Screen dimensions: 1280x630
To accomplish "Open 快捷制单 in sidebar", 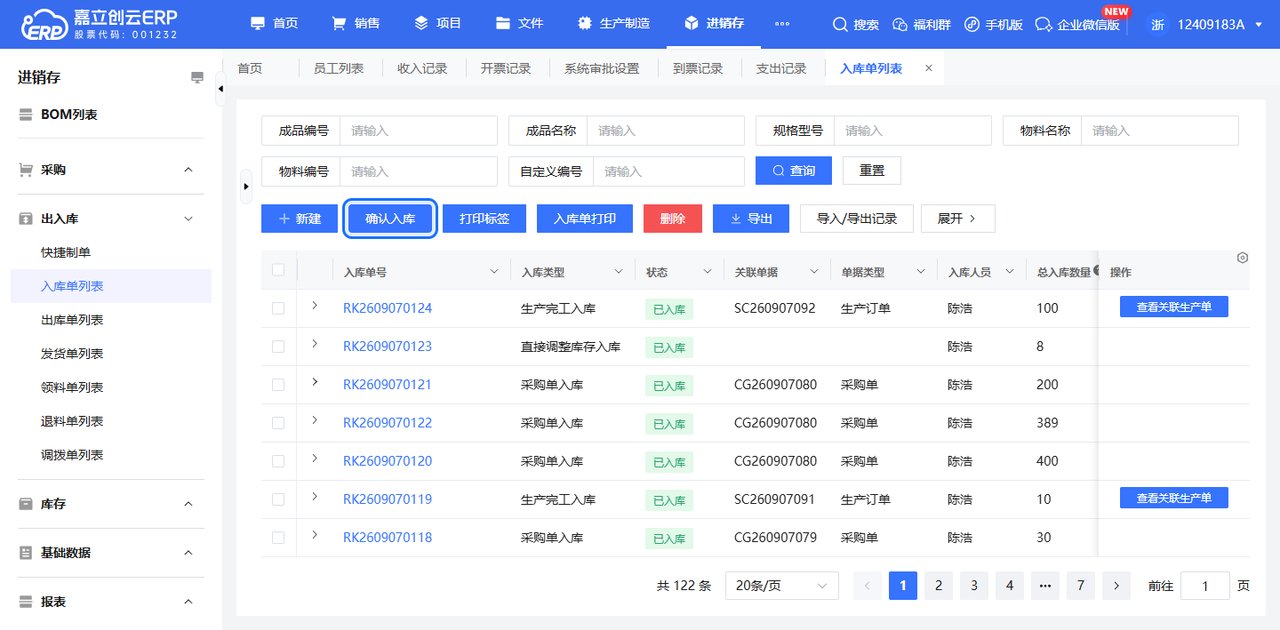I will click(x=65, y=253).
